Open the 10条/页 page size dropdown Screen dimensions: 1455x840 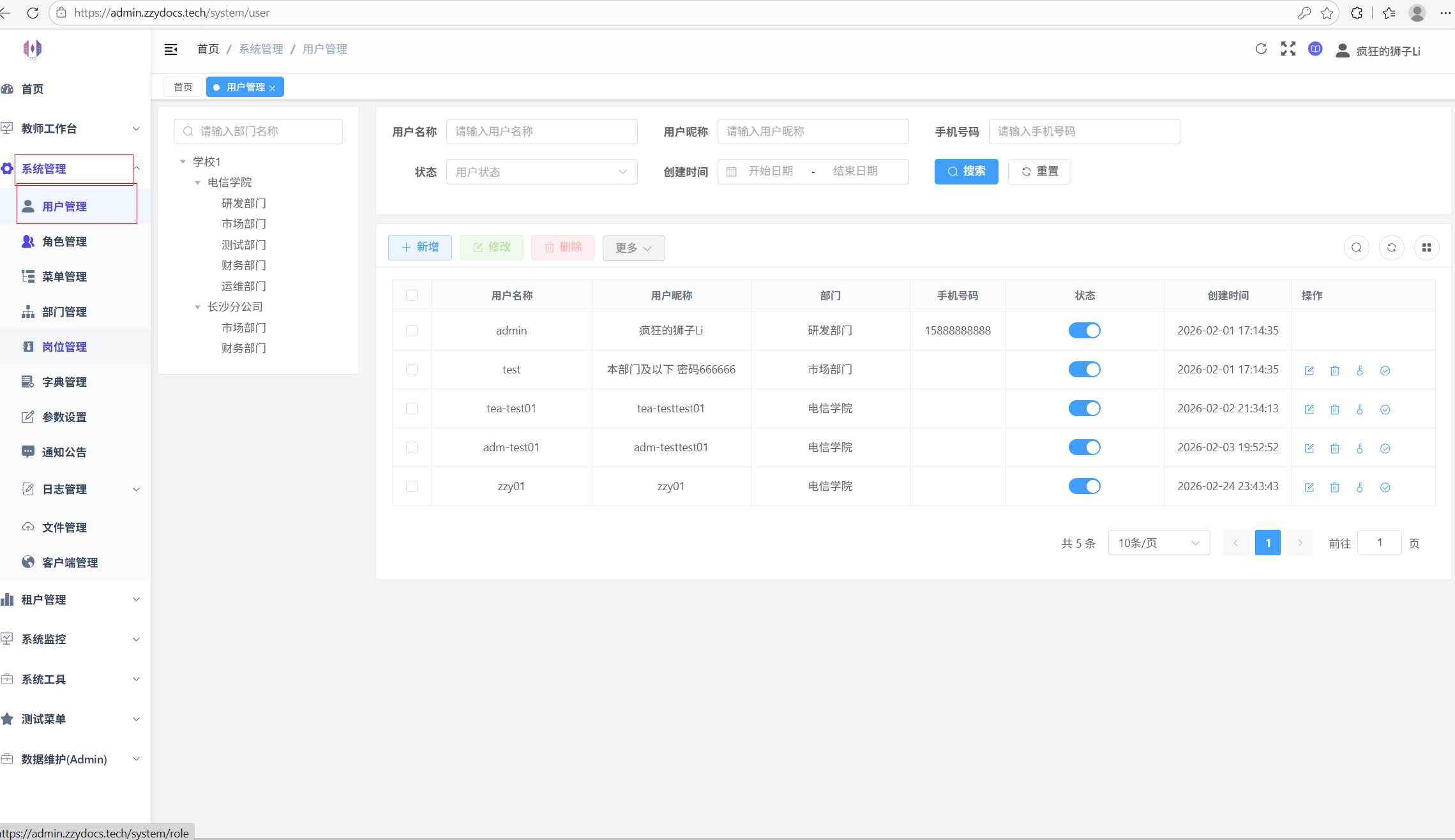[1158, 543]
